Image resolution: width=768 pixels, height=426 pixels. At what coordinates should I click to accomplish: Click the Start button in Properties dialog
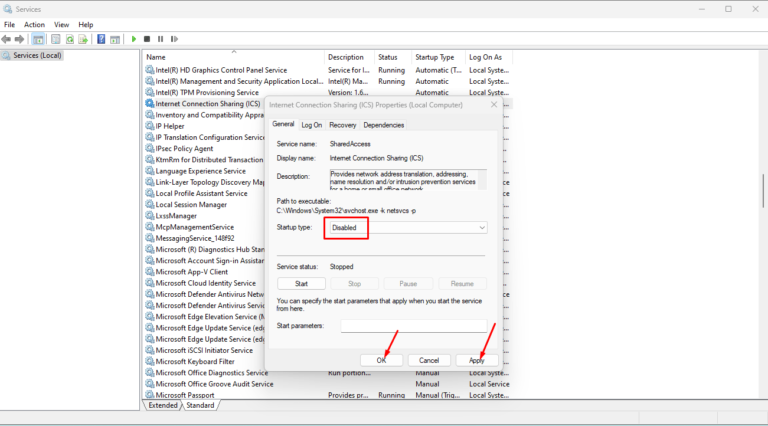pyautogui.click(x=301, y=284)
